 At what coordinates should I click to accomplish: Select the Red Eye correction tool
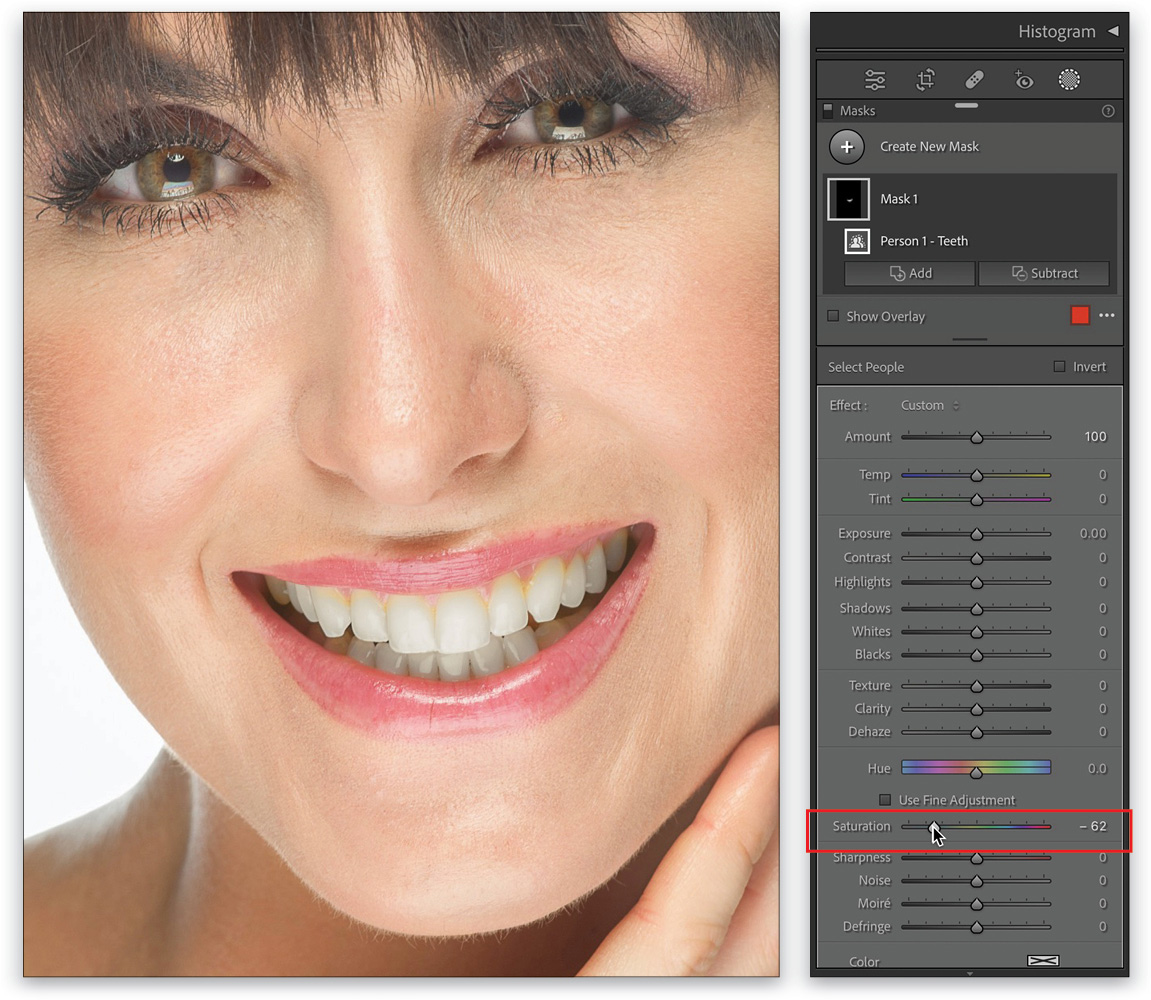[x=1023, y=80]
